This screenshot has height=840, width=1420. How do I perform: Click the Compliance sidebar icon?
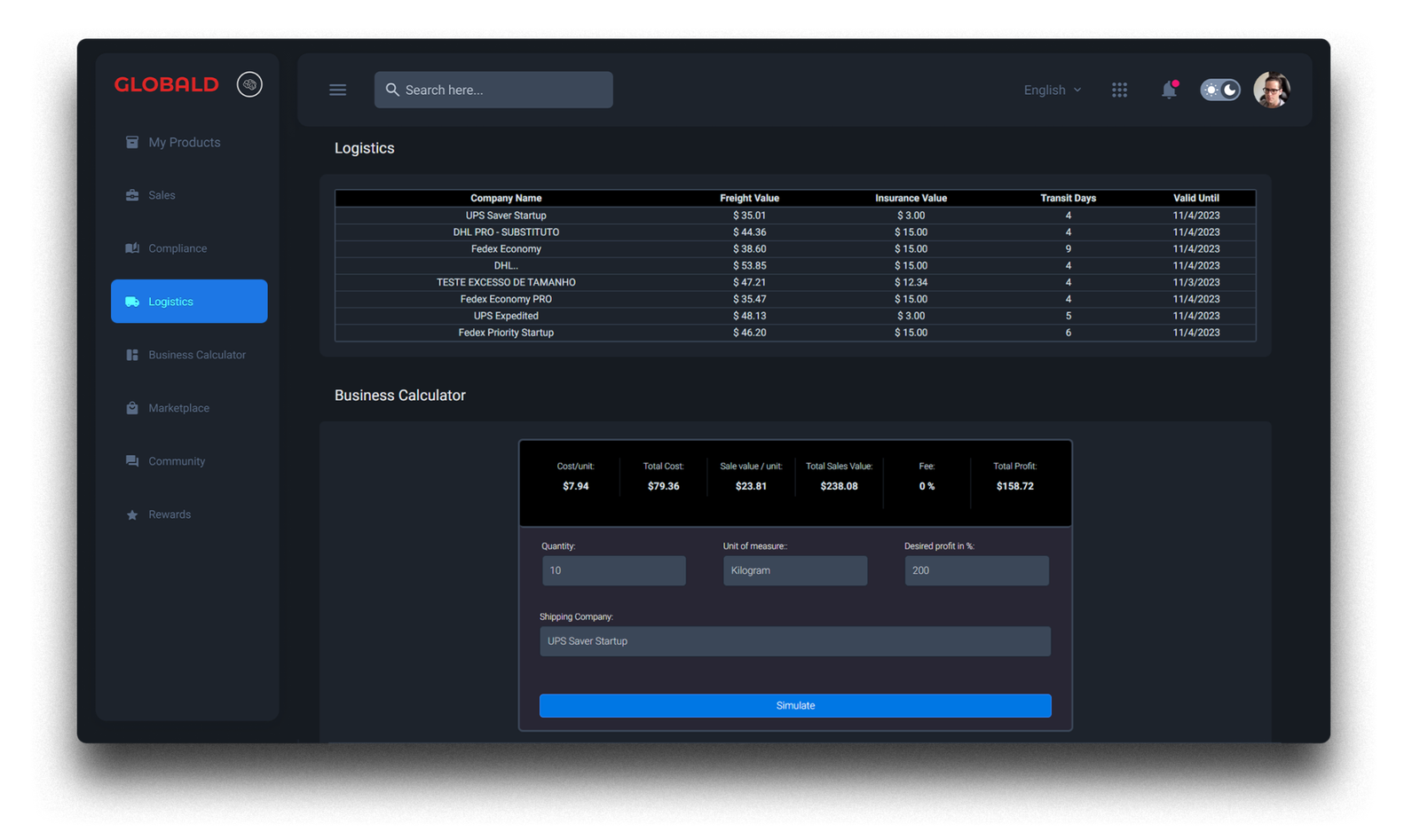point(132,248)
